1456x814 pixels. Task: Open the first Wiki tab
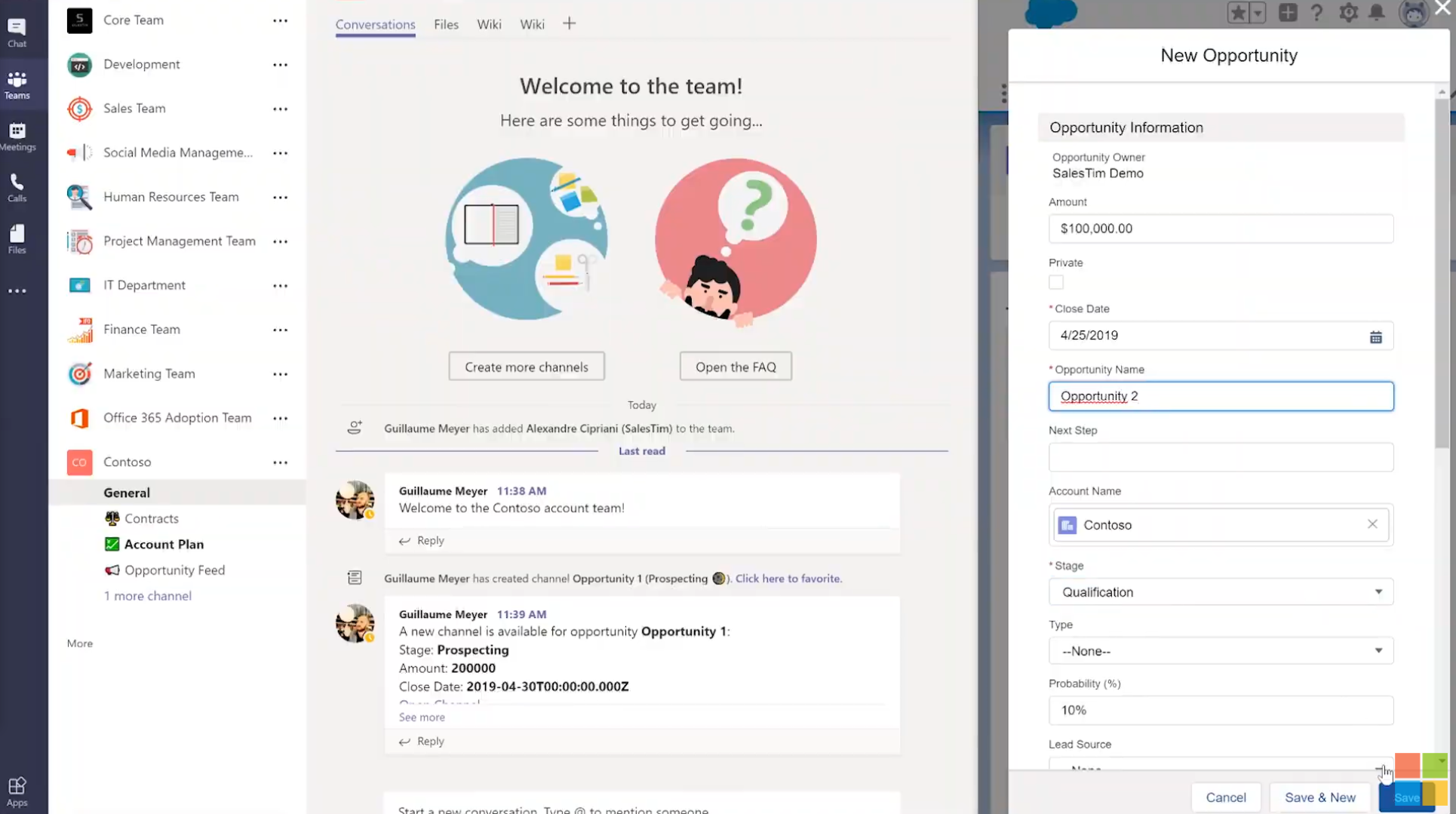click(489, 25)
